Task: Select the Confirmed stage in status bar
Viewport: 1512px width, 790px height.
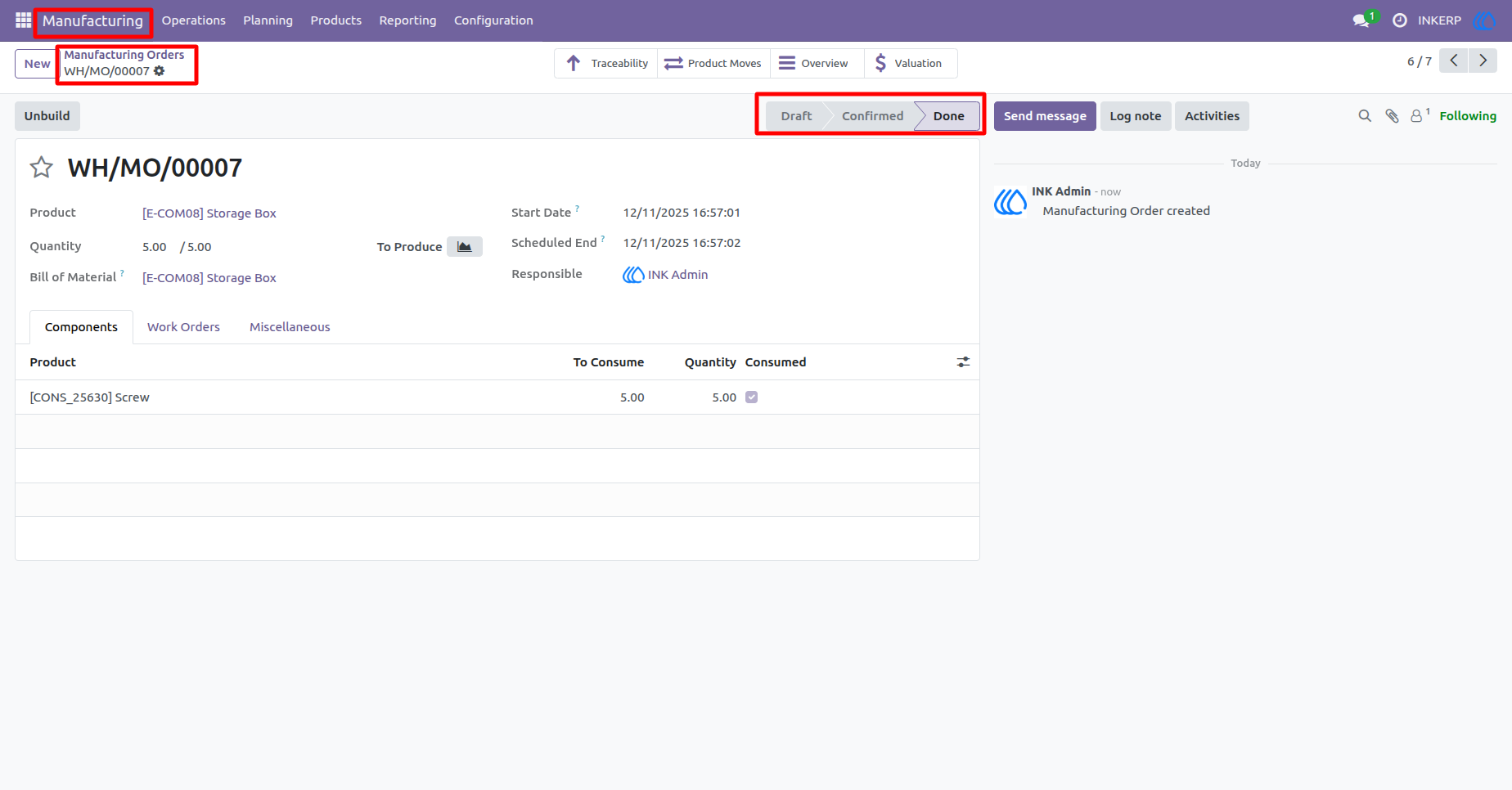Action: point(872,116)
